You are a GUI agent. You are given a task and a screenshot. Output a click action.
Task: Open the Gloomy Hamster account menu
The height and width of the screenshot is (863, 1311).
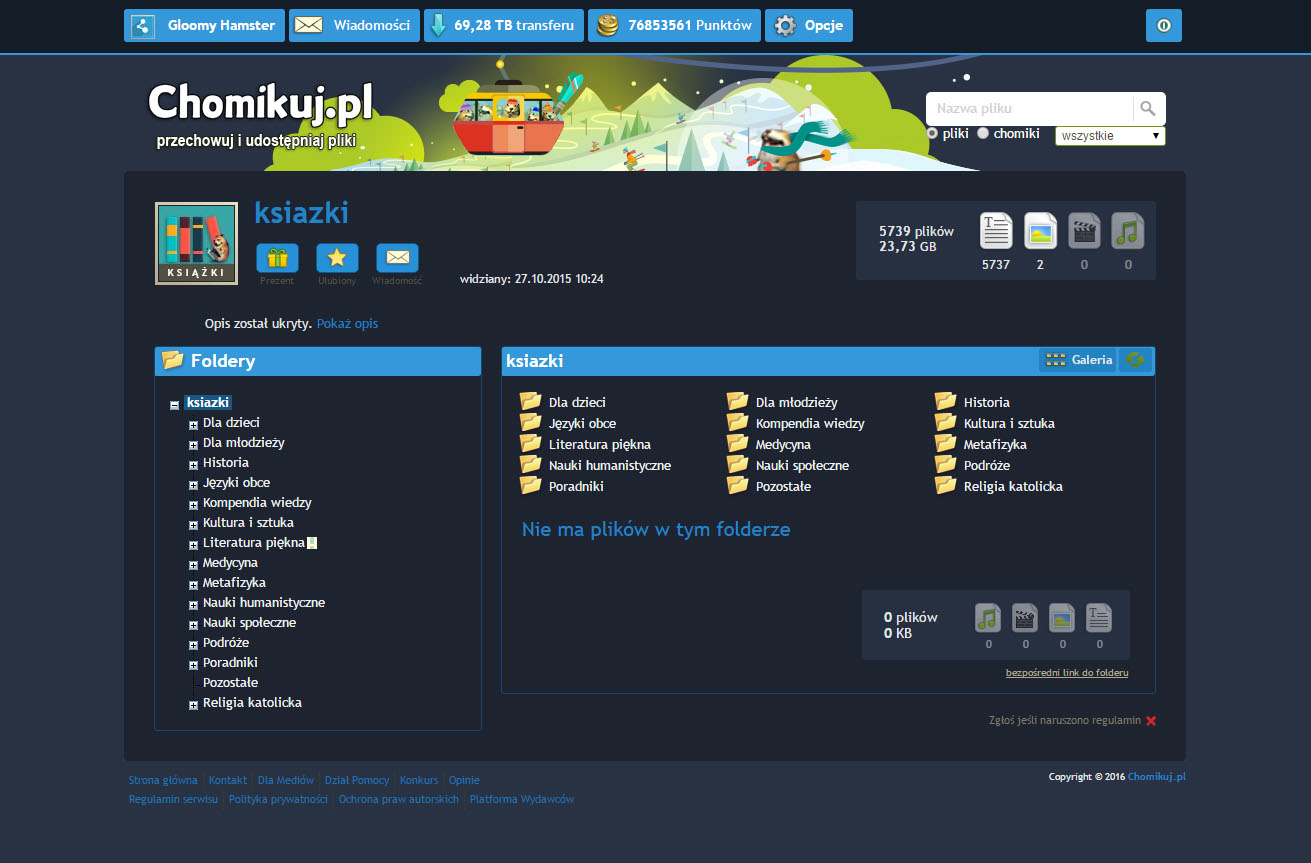(204, 26)
